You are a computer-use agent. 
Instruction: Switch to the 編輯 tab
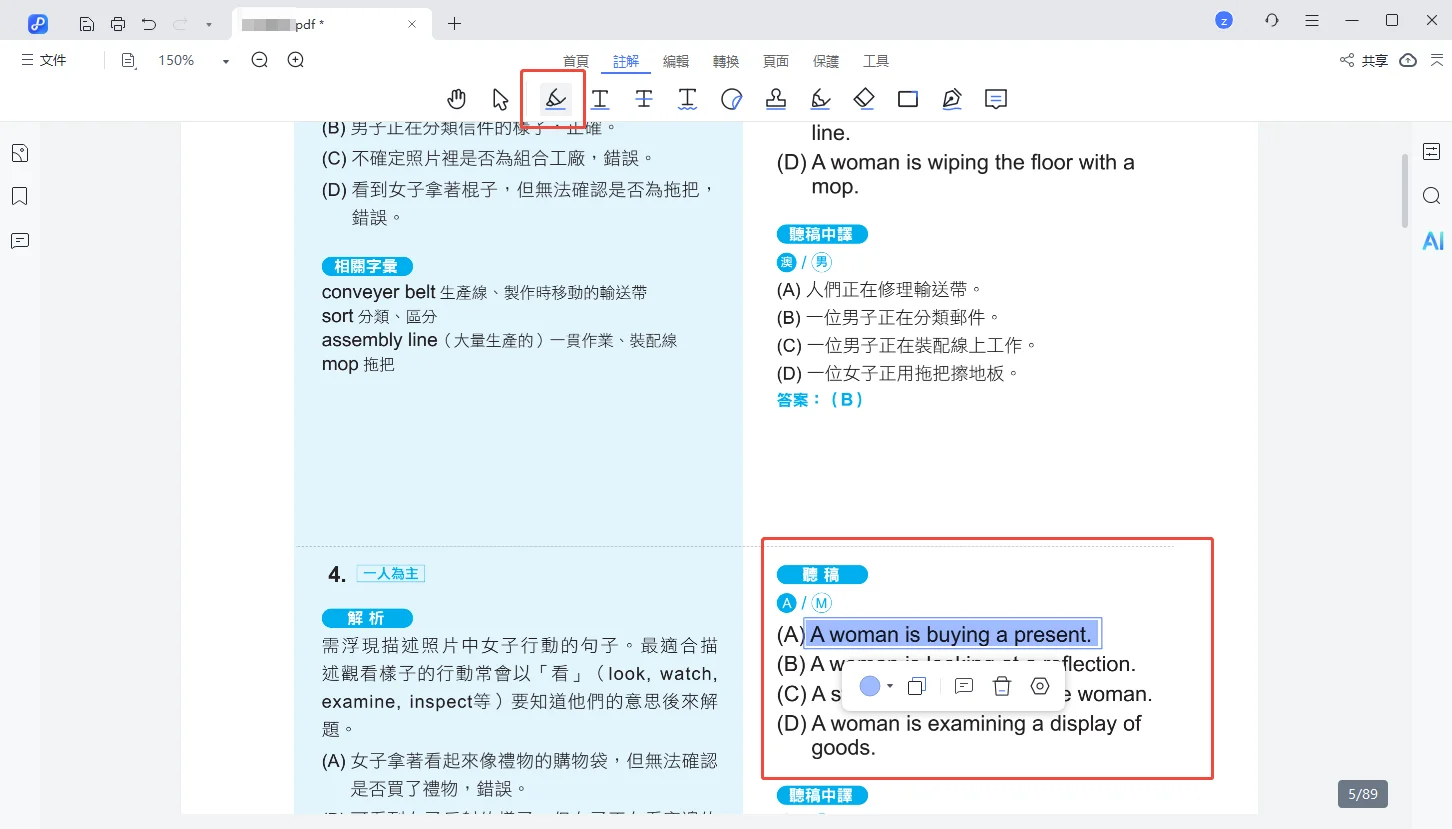(x=676, y=61)
